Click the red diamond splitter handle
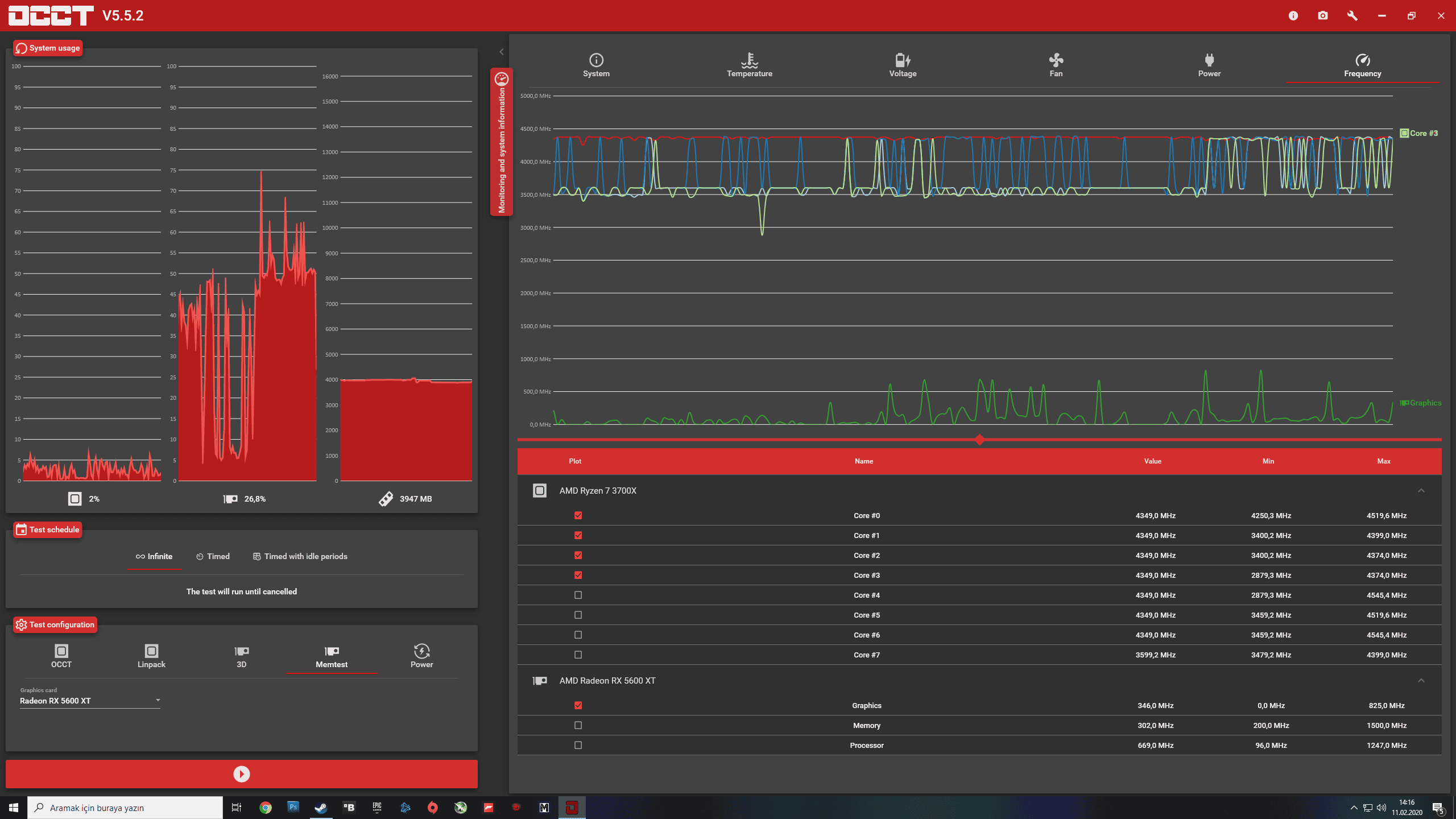The width and height of the screenshot is (1456, 819). (979, 440)
